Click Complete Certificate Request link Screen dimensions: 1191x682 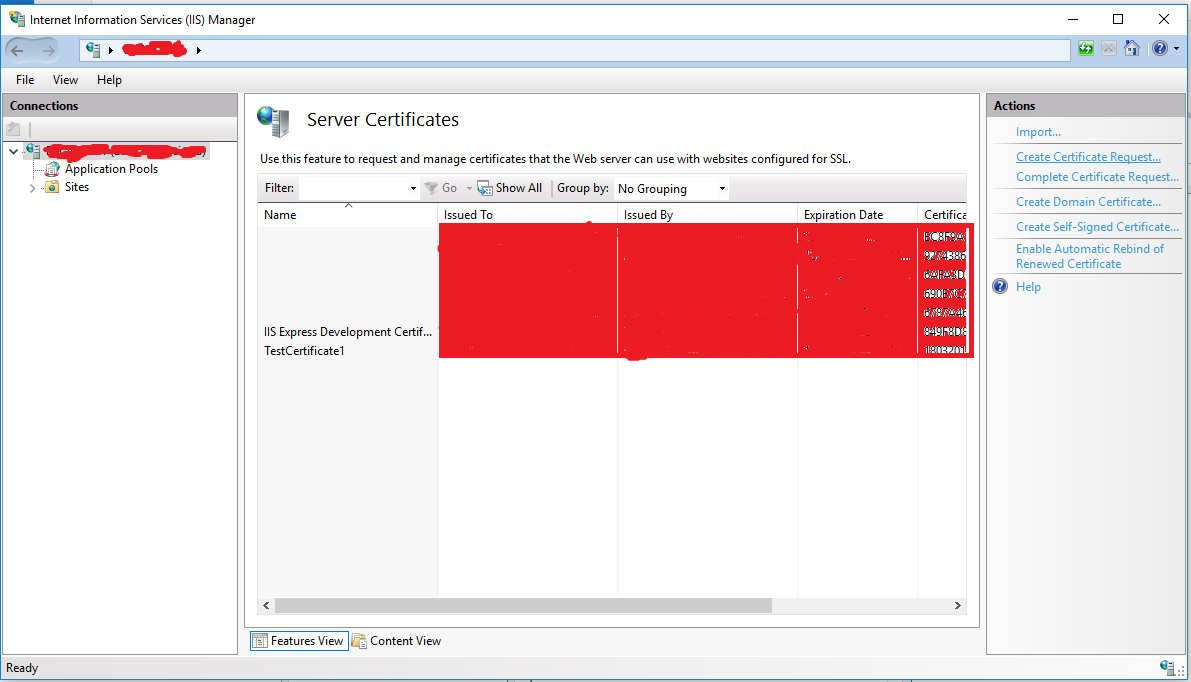coord(1097,177)
